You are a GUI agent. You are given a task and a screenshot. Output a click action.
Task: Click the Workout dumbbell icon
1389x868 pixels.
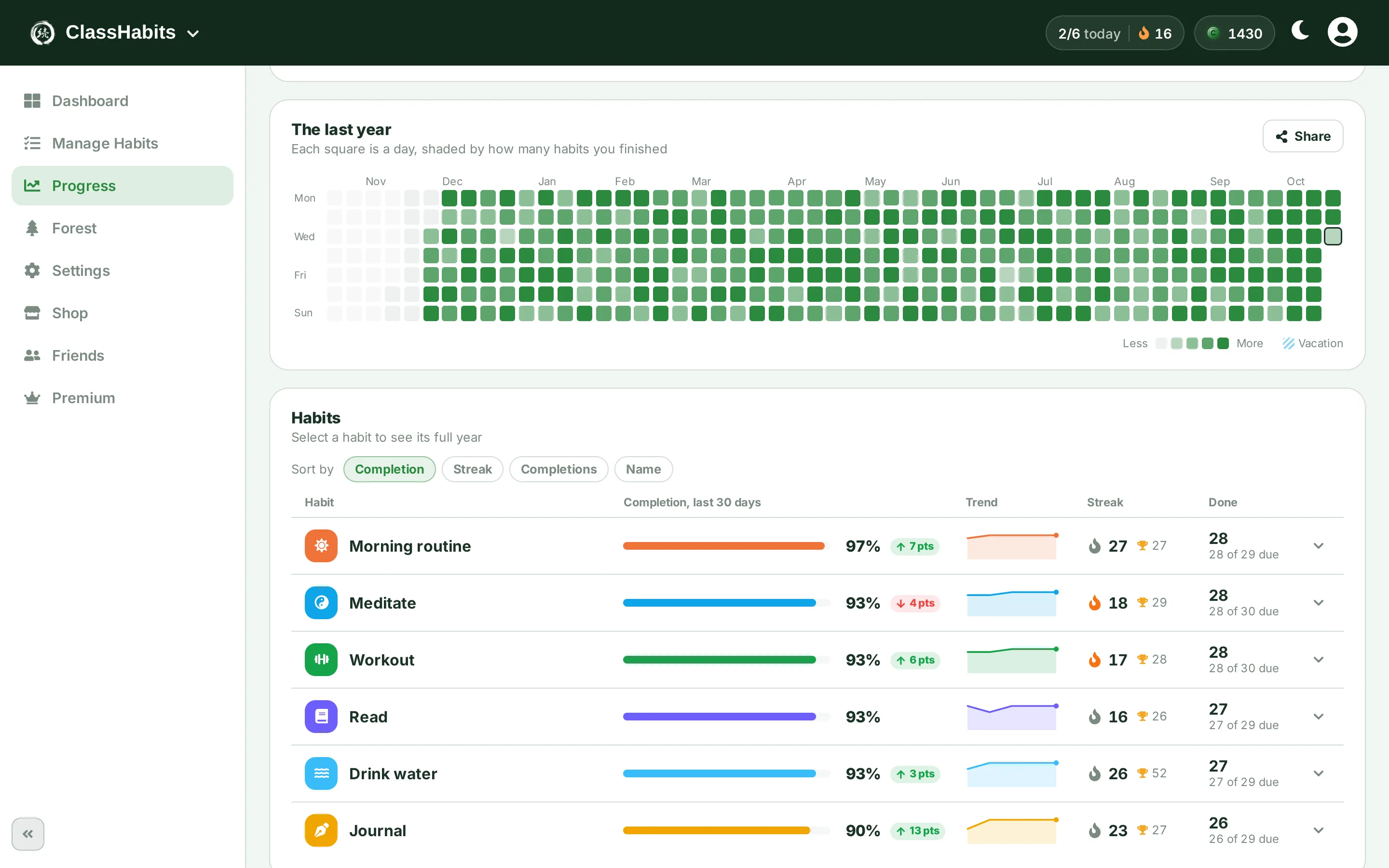pyautogui.click(x=321, y=660)
